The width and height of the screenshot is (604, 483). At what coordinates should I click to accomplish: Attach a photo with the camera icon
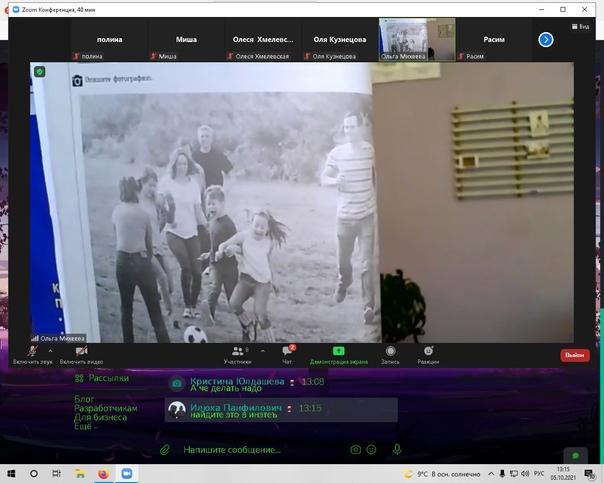pos(356,449)
